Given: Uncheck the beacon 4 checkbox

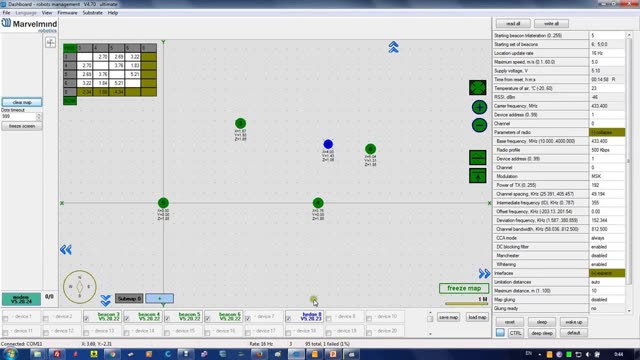Looking at the screenshot, I should [127, 319].
